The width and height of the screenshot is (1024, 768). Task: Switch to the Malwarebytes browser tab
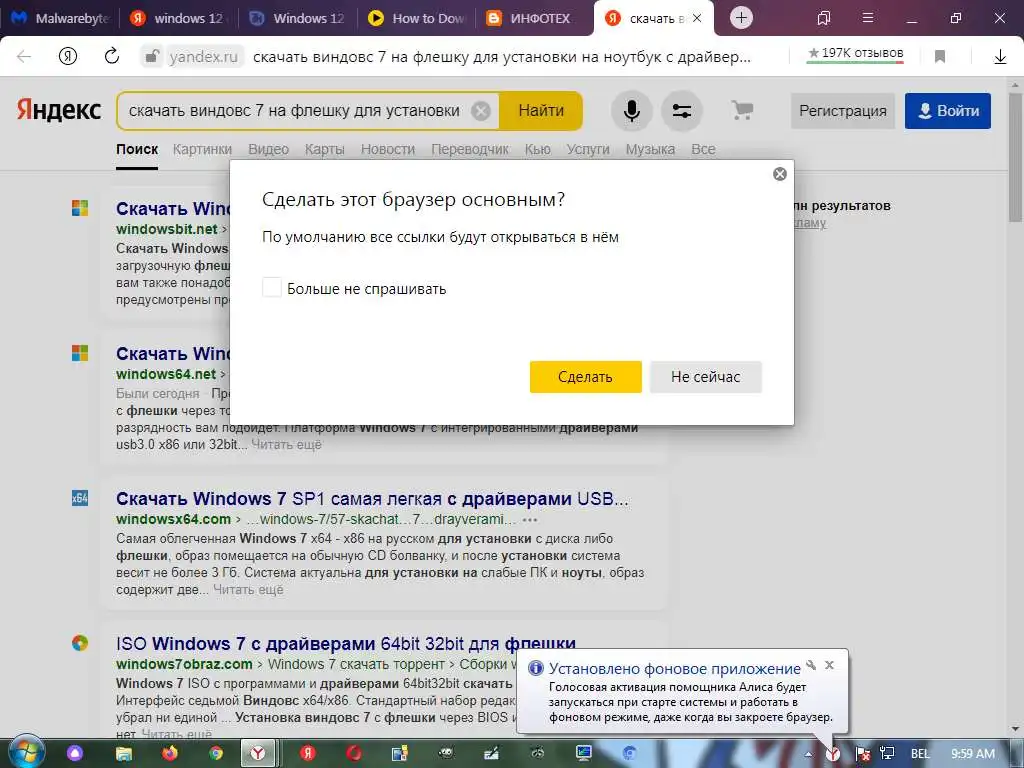tap(60, 18)
